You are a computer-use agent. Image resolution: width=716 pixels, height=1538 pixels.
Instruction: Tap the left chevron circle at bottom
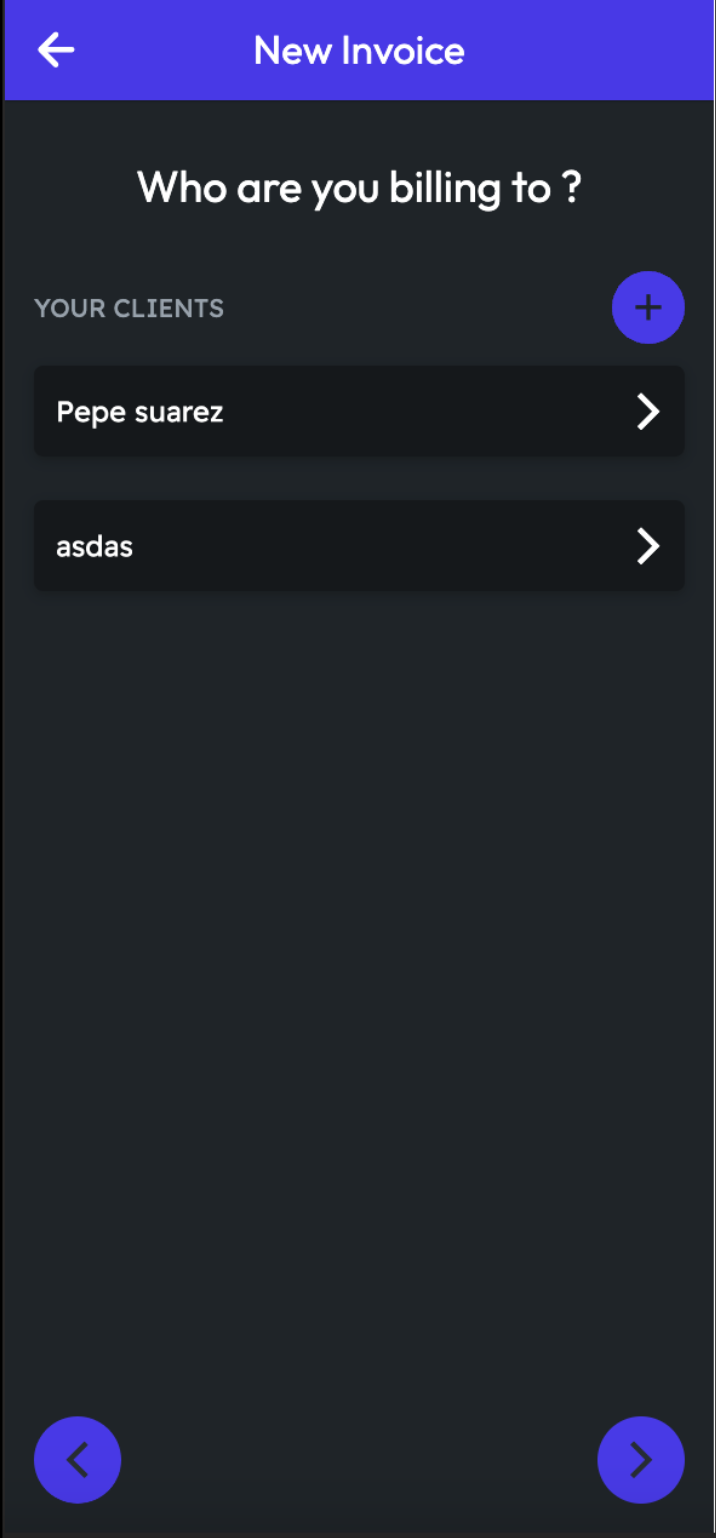[x=77, y=1460]
